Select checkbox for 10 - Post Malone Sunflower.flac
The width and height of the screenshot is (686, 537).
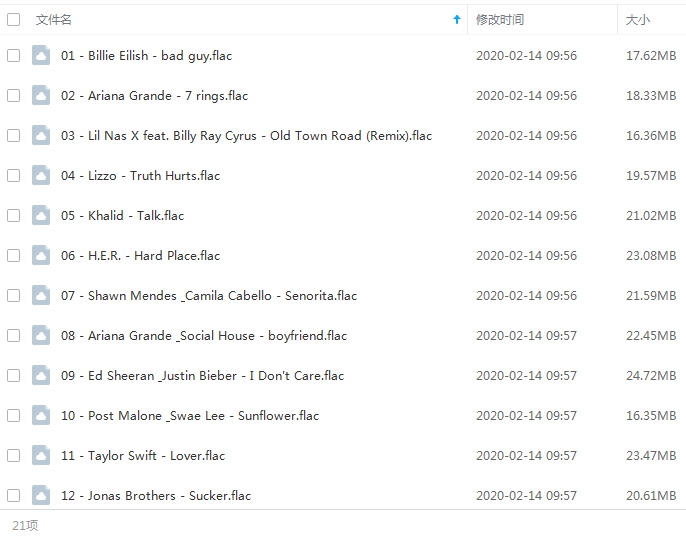tap(14, 415)
